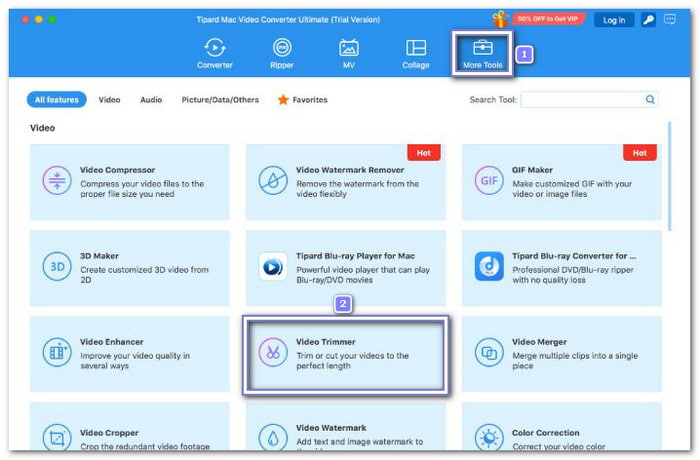Click the Video Merger icon
Screen dimensions: 700x460
(x=489, y=352)
